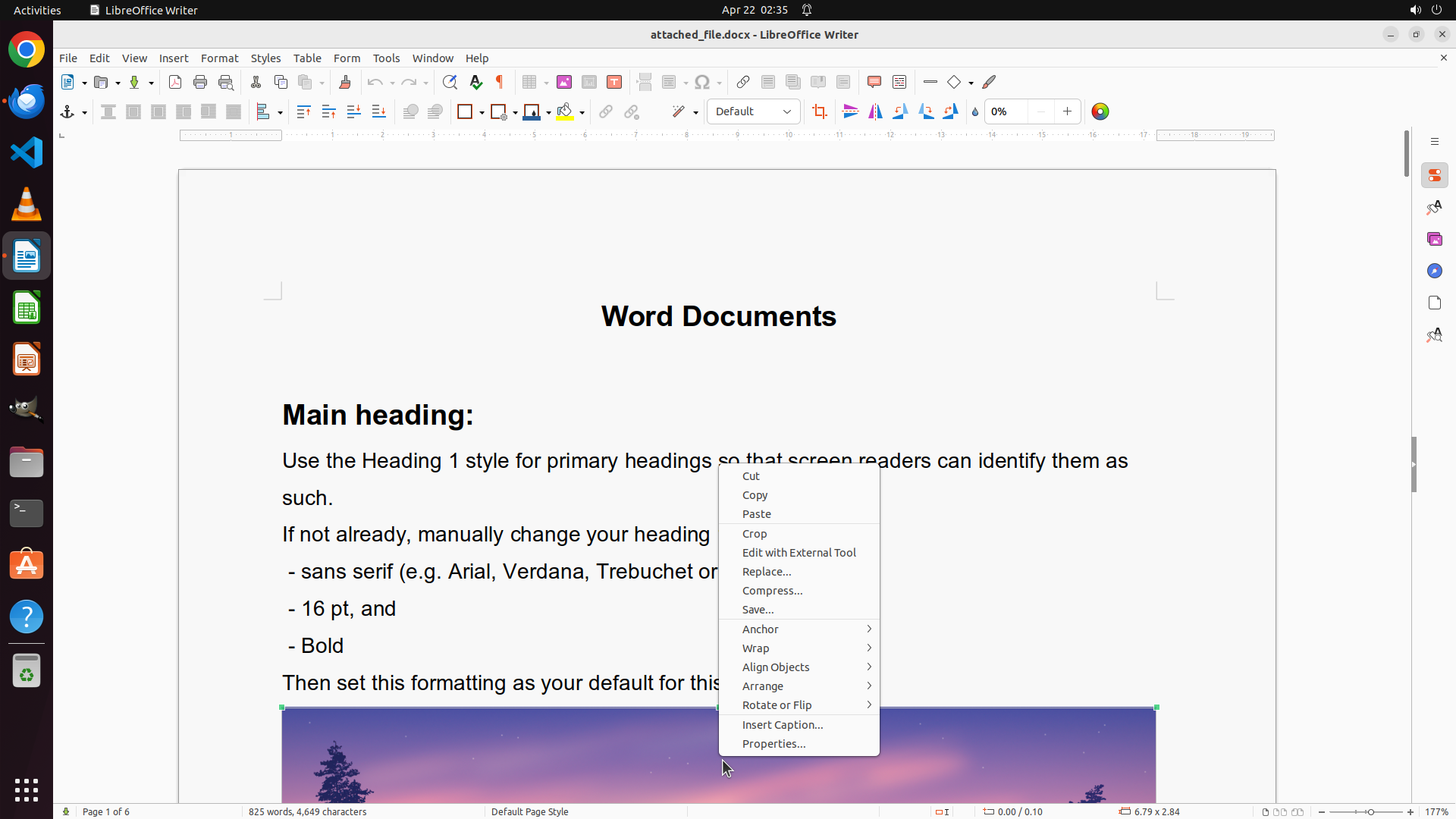This screenshot has width=1456, height=819.
Task: Click the zoom slider in status bar
Action: tap(1370, 812)
